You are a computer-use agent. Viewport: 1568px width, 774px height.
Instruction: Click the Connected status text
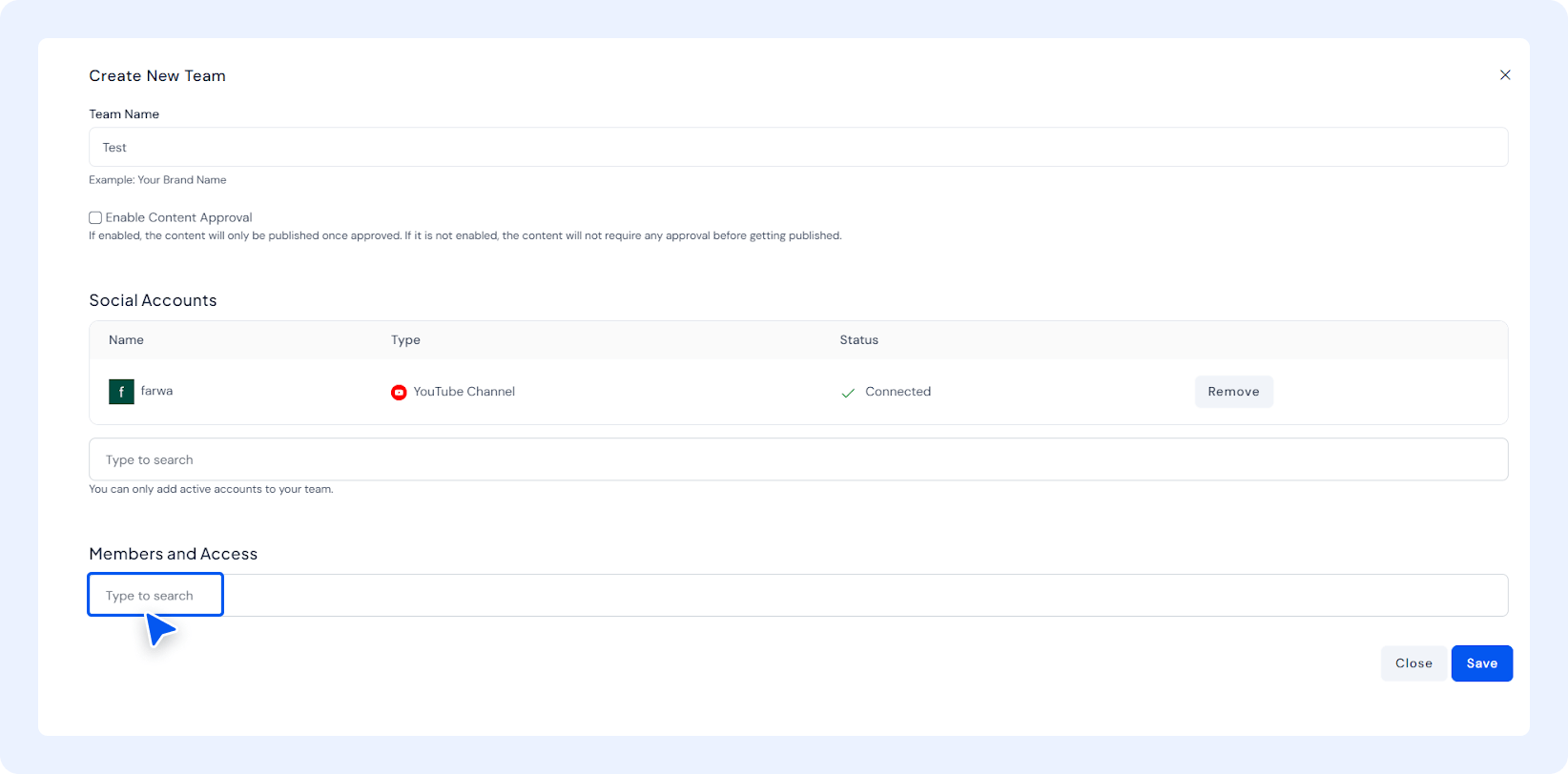(x=897, y=392)
